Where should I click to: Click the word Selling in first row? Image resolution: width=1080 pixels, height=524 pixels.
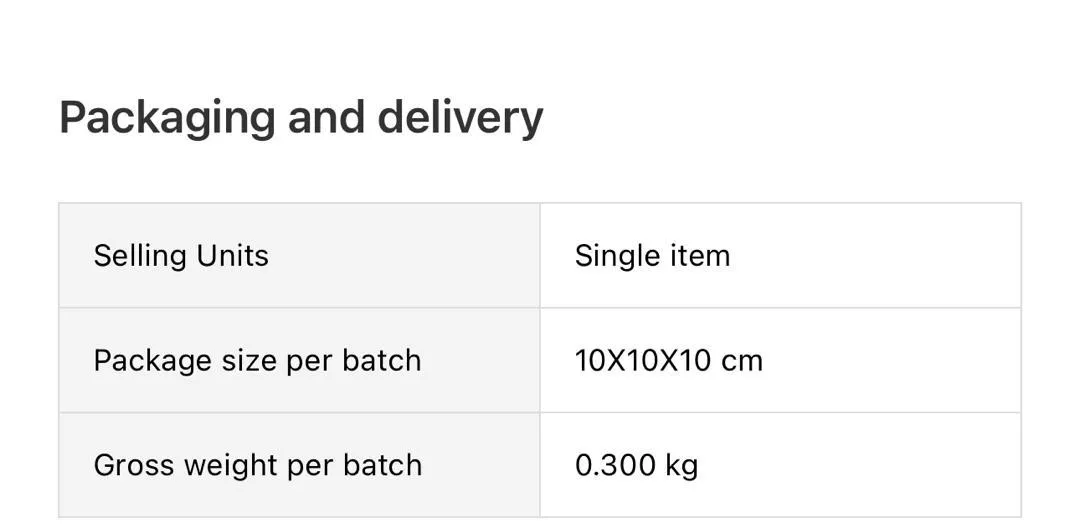click(140, 257)
